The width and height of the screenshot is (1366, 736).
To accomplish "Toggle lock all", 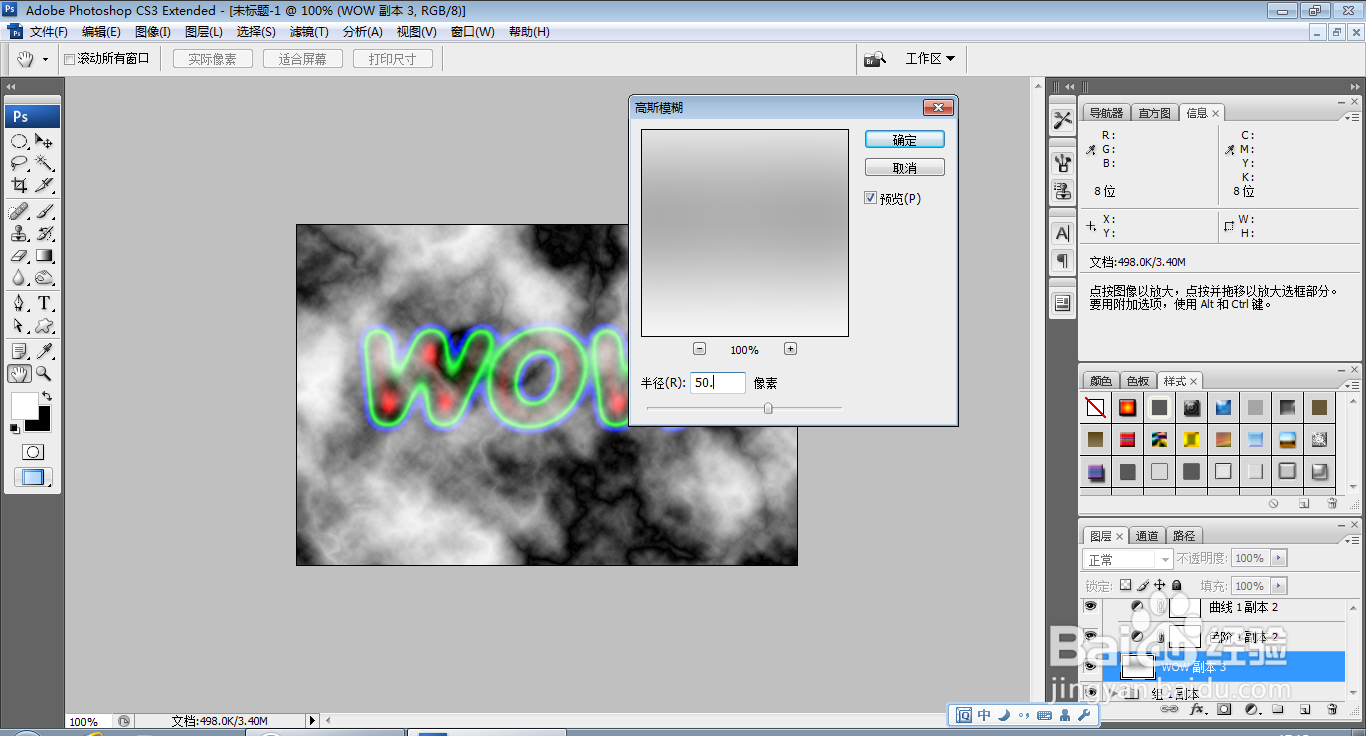I will [1177, 585].
